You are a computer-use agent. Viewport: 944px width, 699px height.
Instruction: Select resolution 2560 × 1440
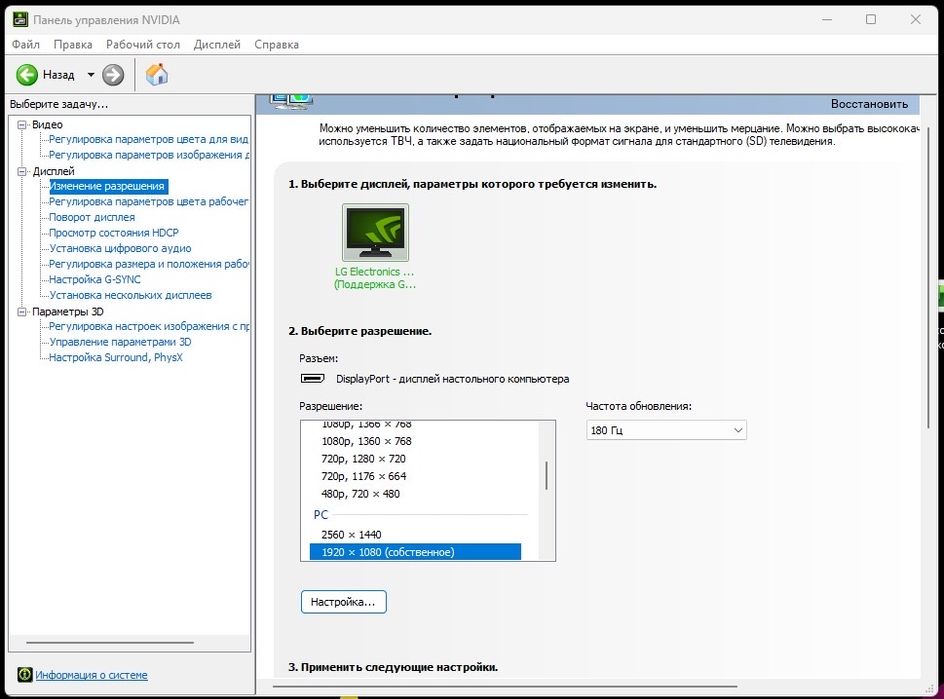tap(352, 535)
